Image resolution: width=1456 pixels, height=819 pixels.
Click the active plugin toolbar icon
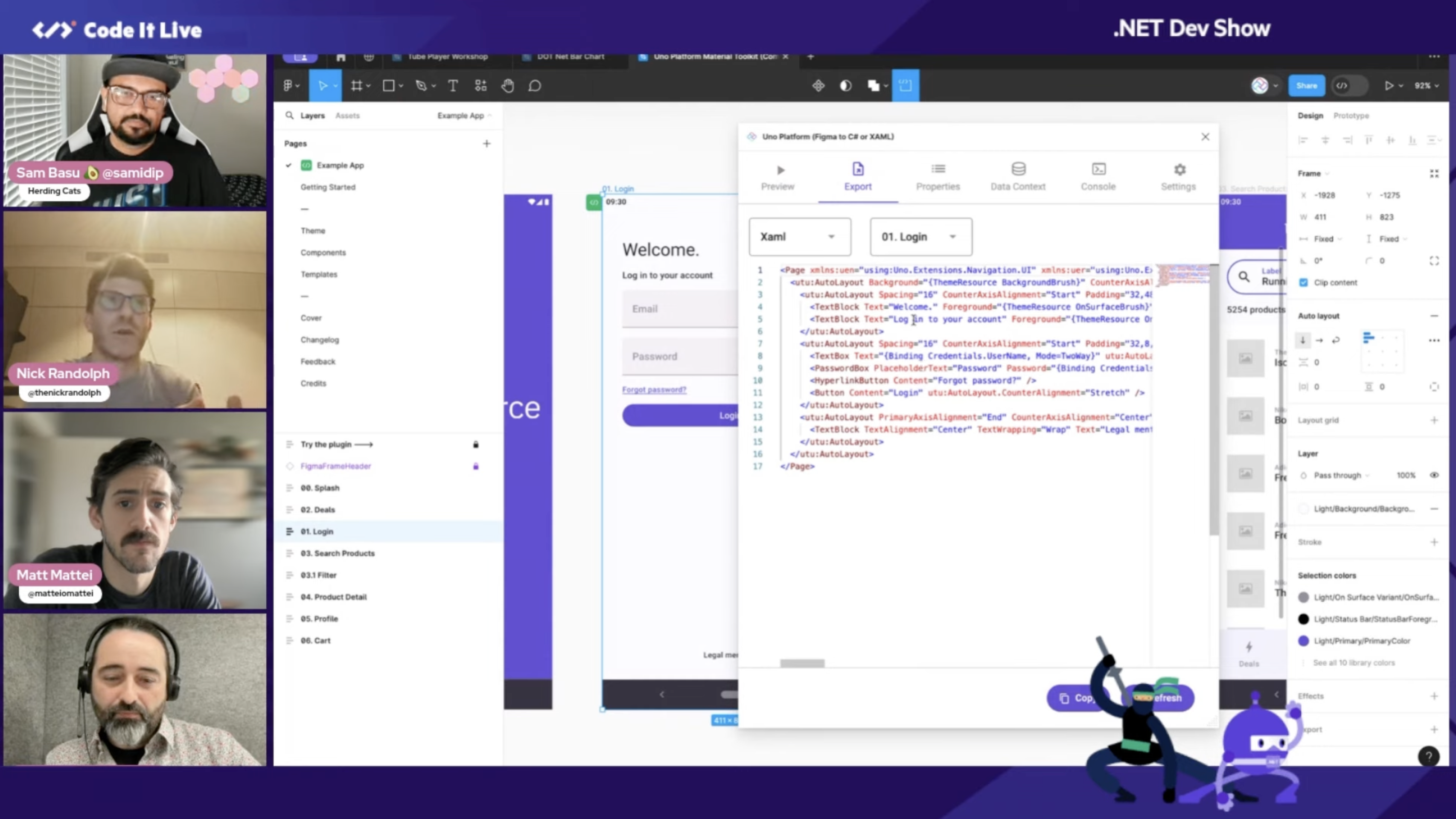[x=906, y=86]
